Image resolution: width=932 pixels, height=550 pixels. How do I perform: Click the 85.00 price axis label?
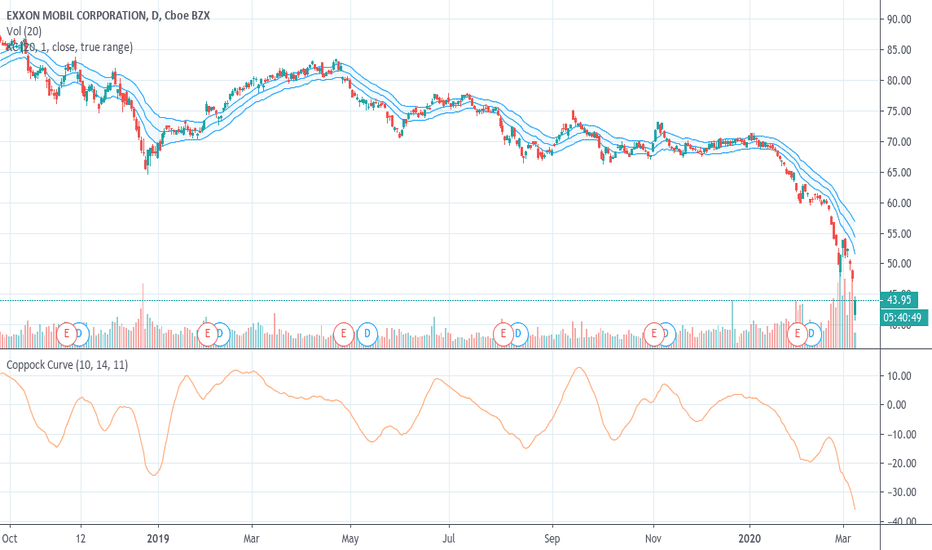(x=899, y=50)
